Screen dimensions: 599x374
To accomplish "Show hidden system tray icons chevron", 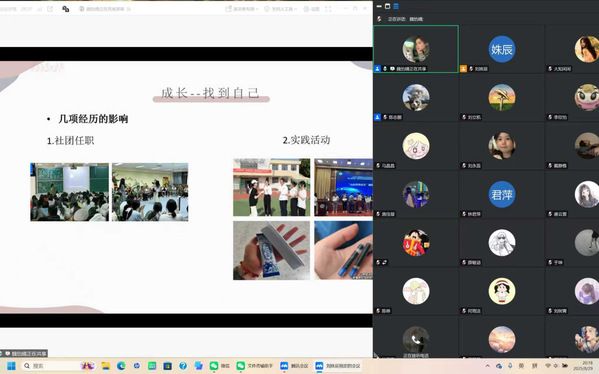I will pos(488,366).
